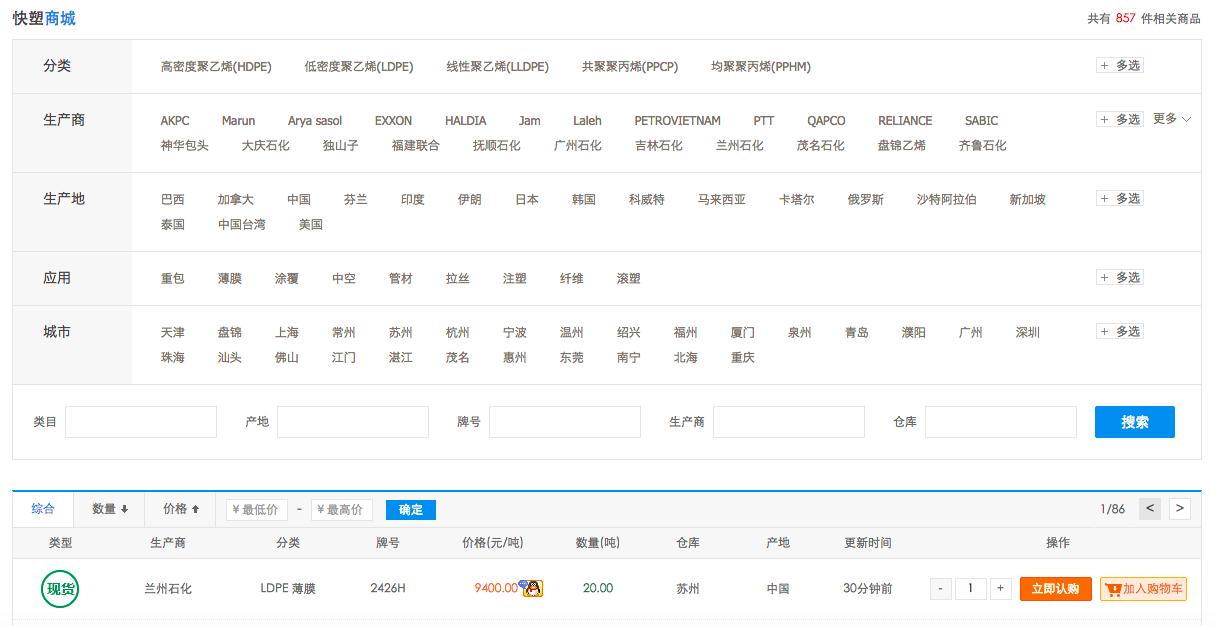This screenshot has width=1215, height=626.
Task: Enable 多选 multi-select for 生产地 row
Action: click(x=1120, y=199)
